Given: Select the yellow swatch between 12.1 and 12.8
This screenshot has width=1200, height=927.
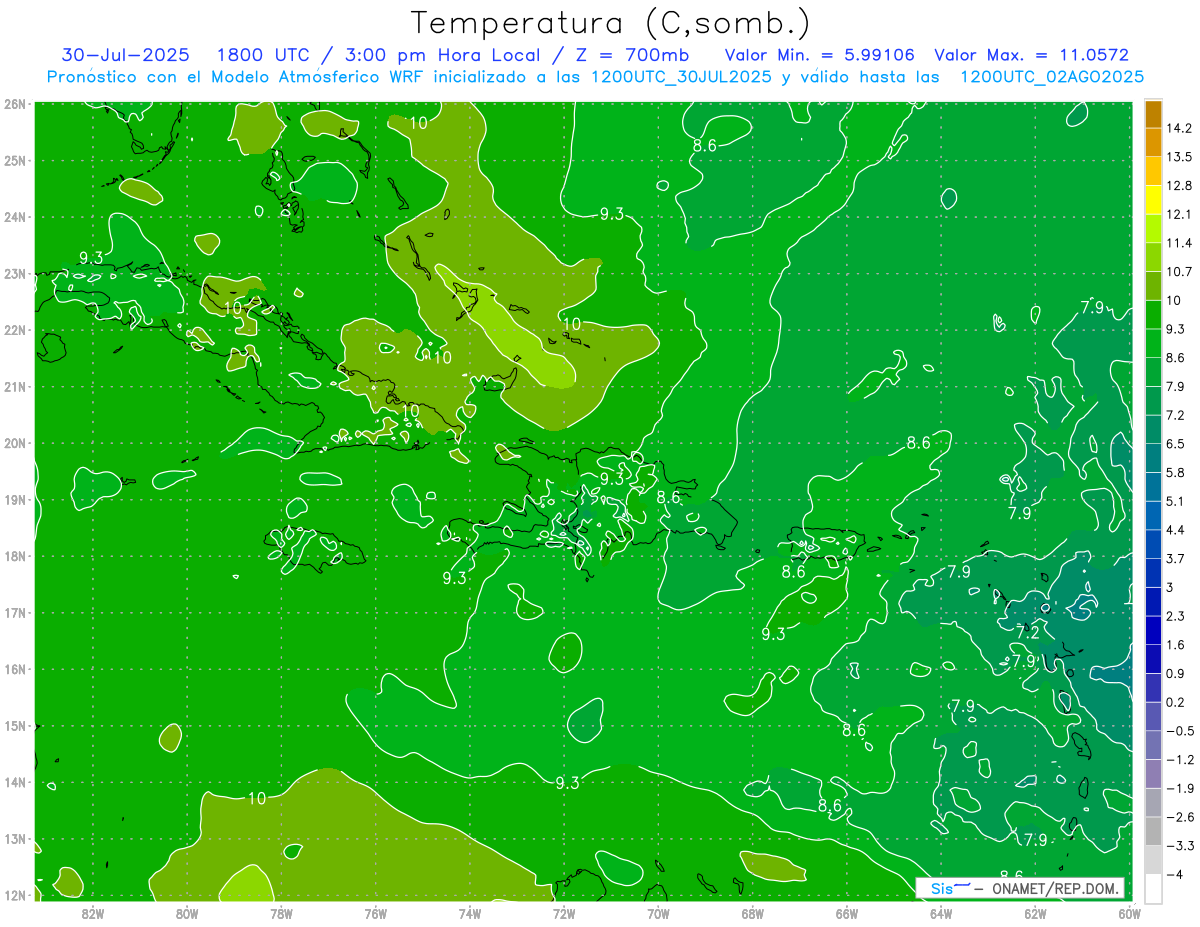Looking at the screenshot, I should click(x=1153, y=201).
